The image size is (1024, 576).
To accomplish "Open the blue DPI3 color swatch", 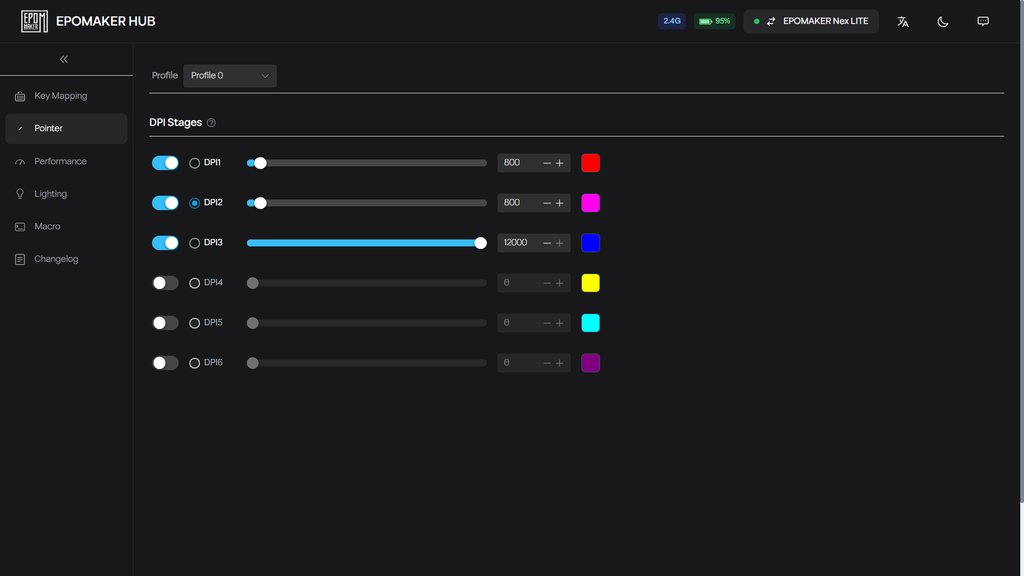I will pos(590,243).
